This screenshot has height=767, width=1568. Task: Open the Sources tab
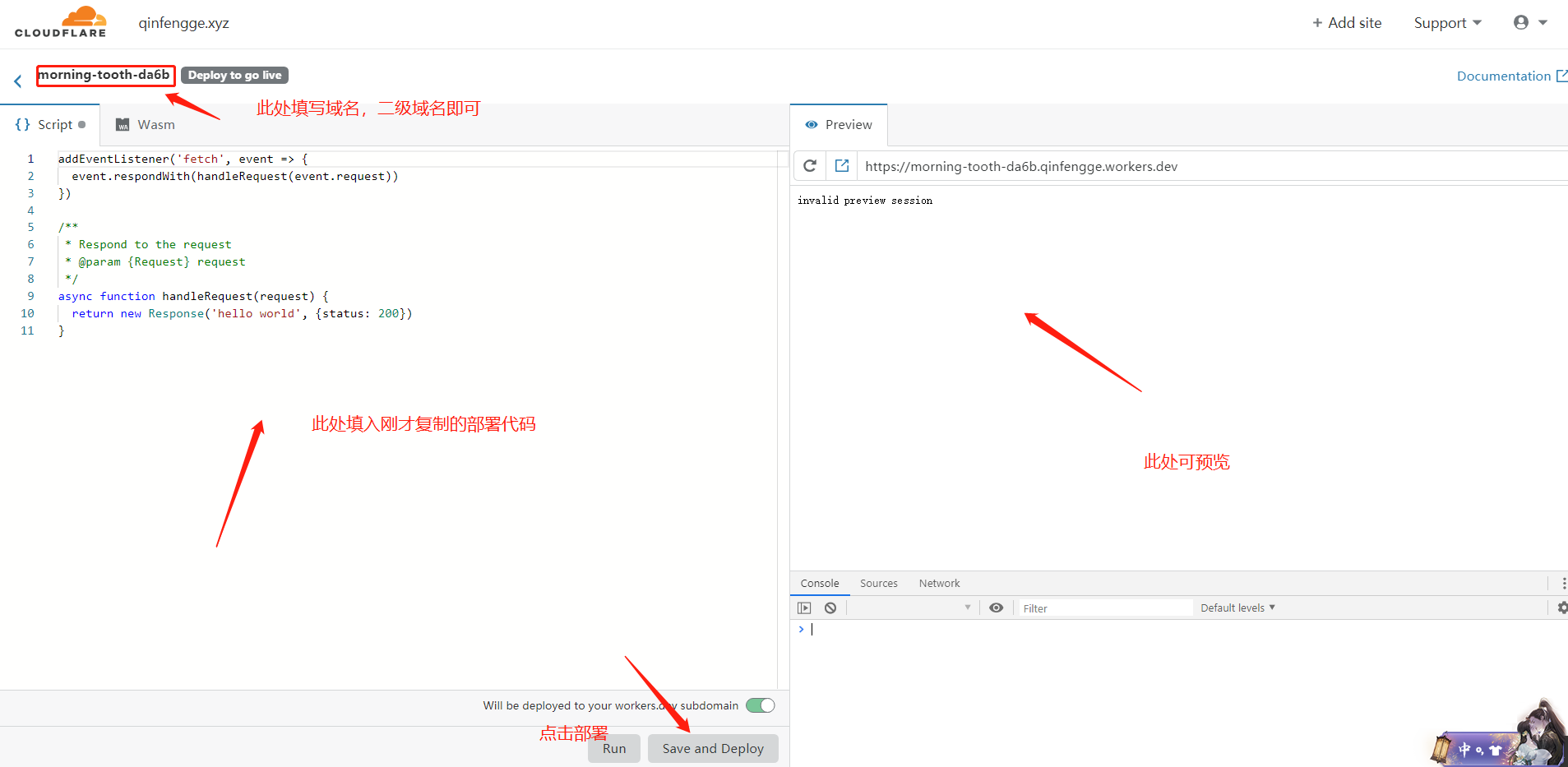(879, 584)
